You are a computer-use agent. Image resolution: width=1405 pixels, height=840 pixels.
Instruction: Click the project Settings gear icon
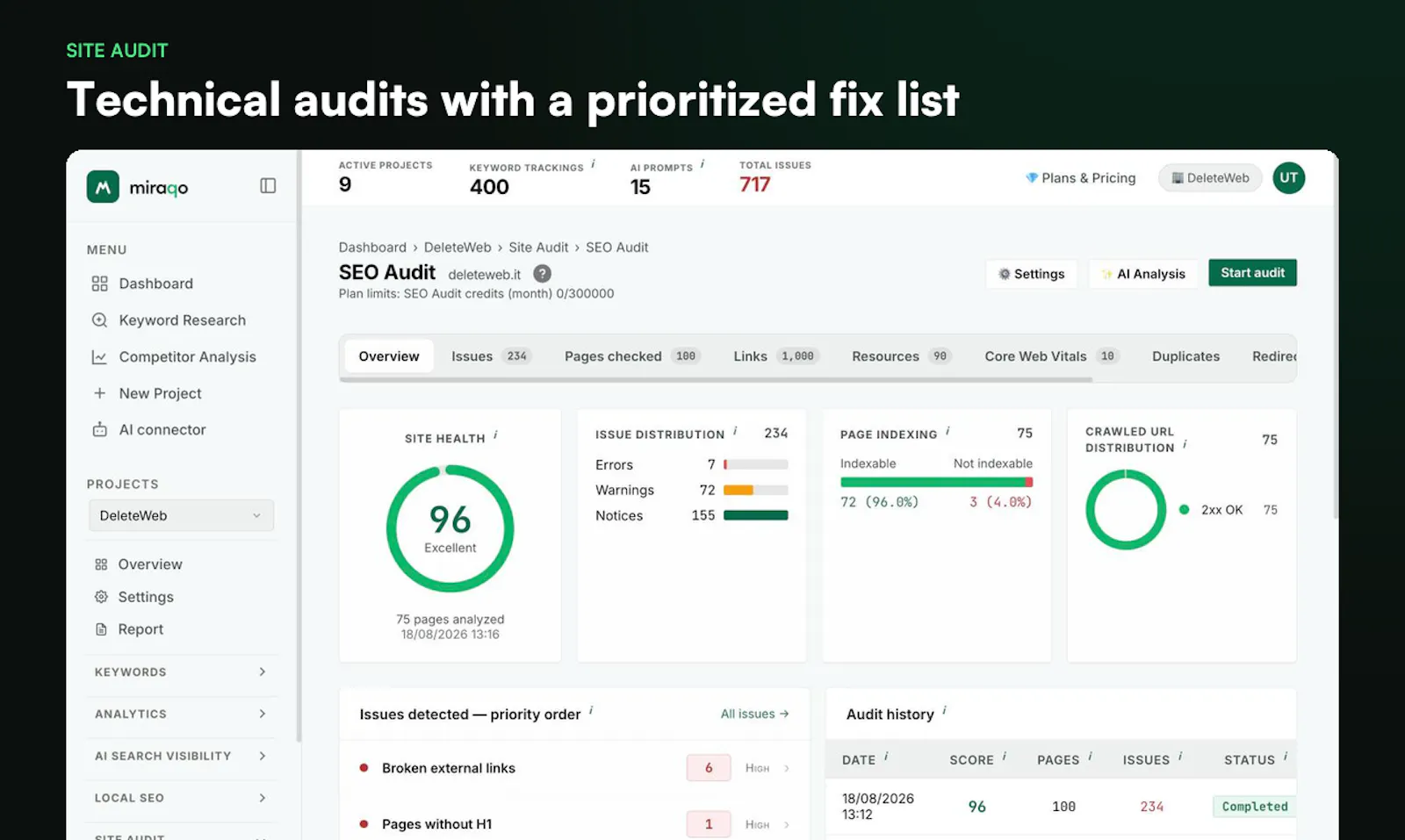(101, 597)
